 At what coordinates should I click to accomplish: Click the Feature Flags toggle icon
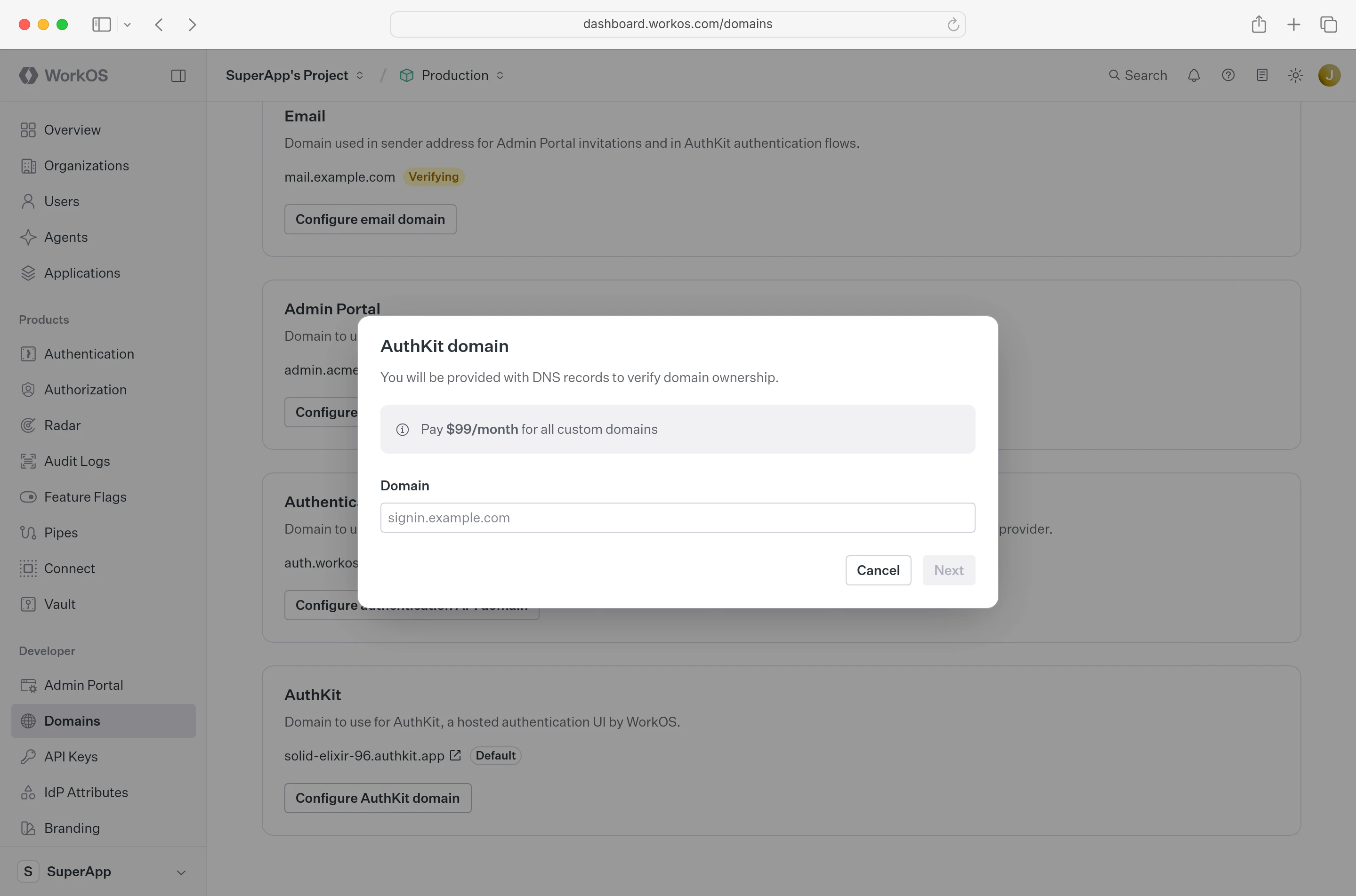(x=28, y=496)
